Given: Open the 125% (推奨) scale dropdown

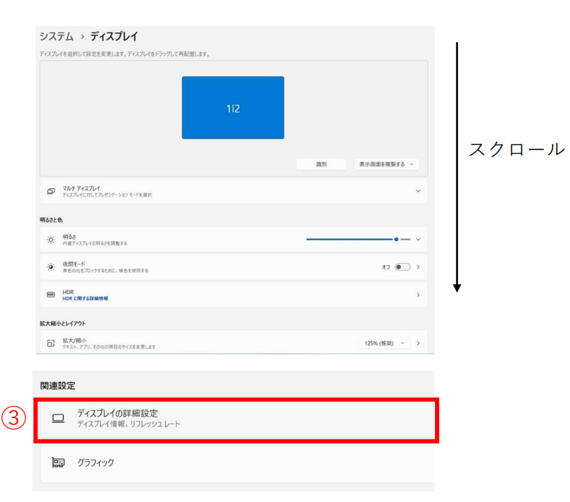Looking at the screenshot, I should 385,343.
